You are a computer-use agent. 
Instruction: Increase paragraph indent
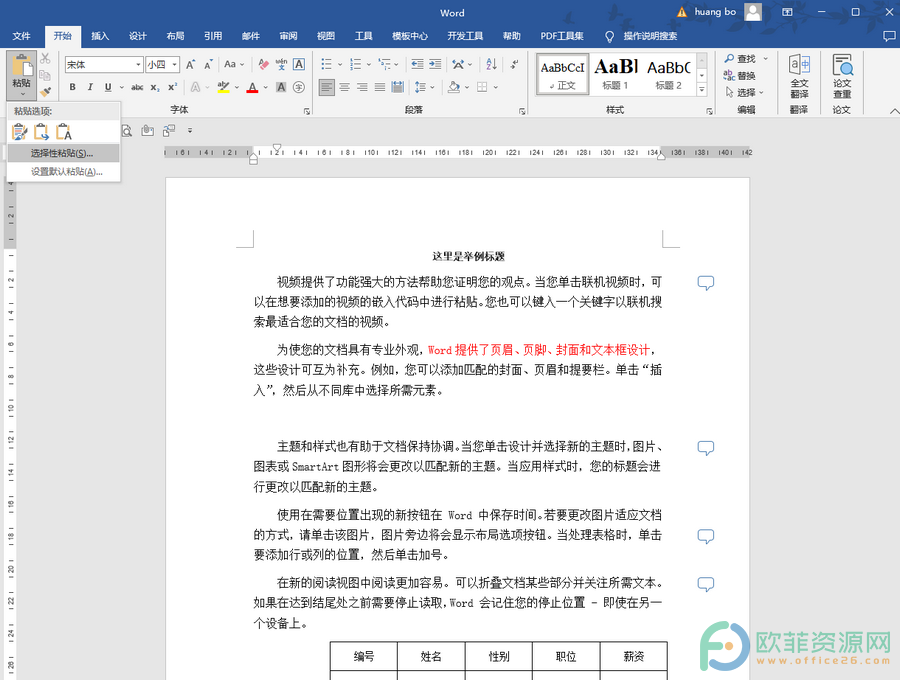point(435,64)
